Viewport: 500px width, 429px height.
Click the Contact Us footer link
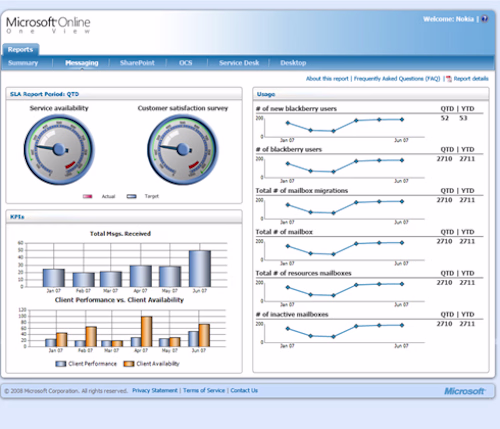click(x=244, y=390)
